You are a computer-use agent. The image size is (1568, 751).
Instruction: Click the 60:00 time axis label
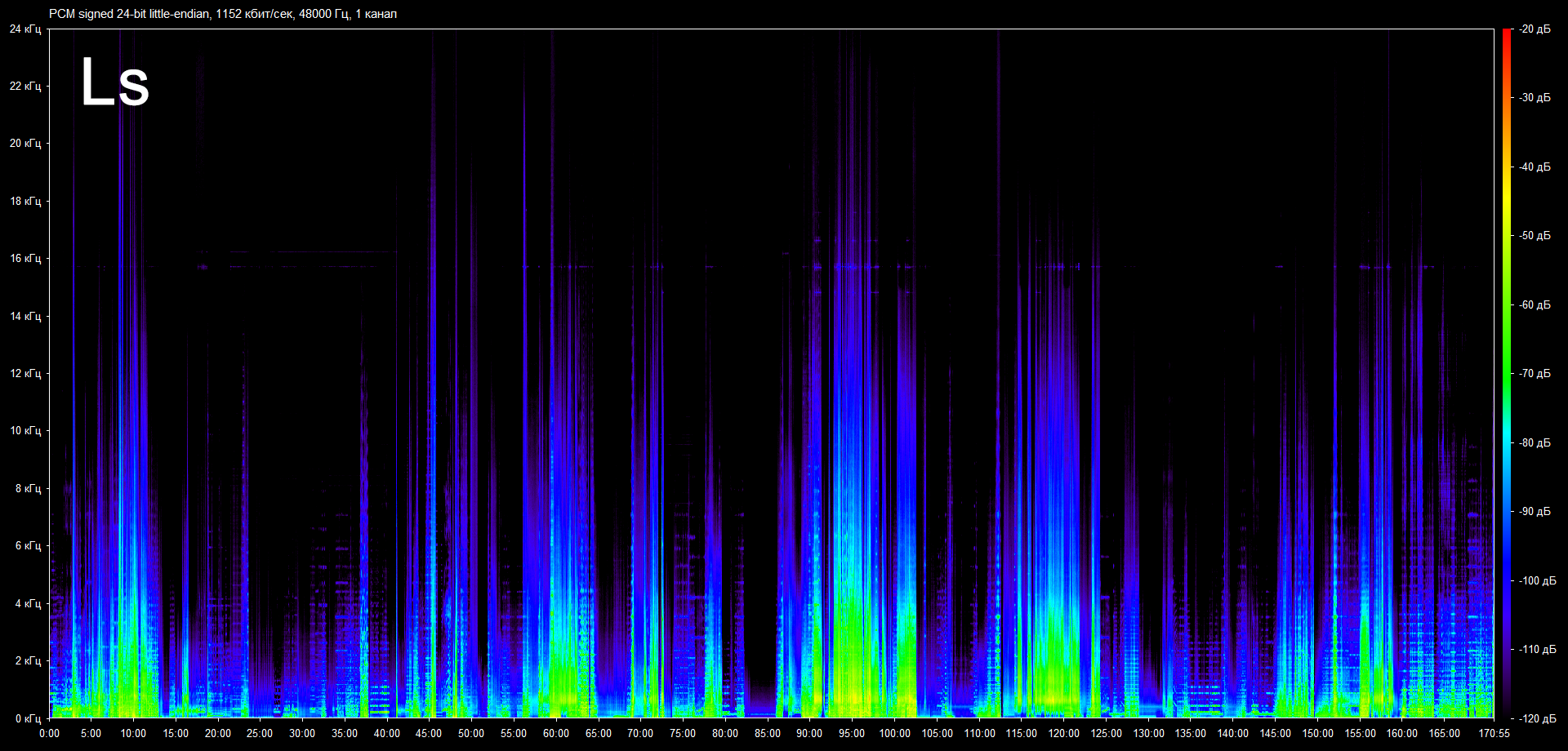click(x=555, y=733)
